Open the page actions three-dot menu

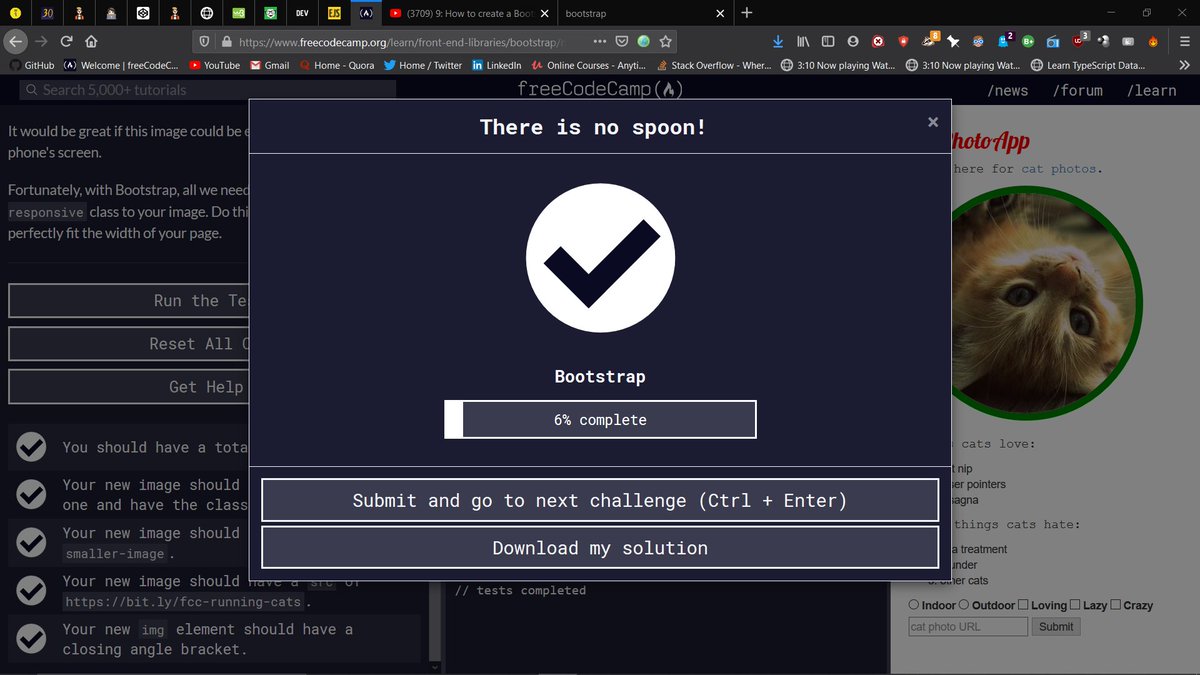[x=598, y=42]
